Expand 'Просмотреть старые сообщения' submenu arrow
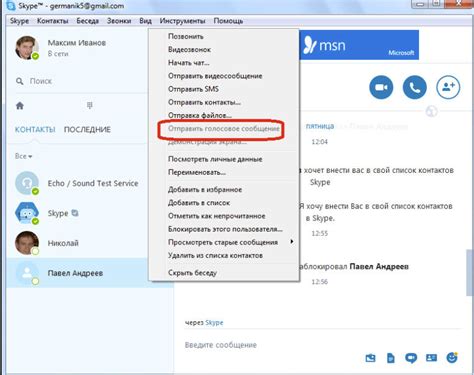Image resolution: width=474 pixels, height=375 pixels. click(x=292, y=241)
